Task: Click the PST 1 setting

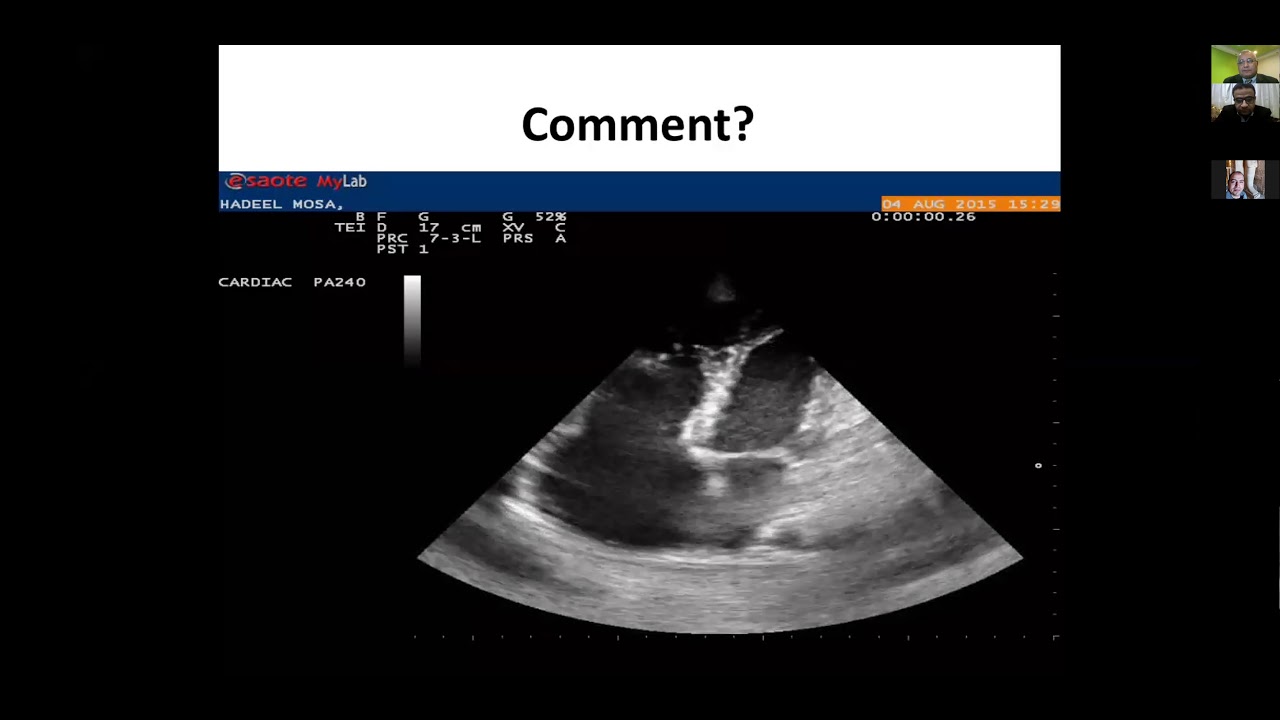Action: 402,249
